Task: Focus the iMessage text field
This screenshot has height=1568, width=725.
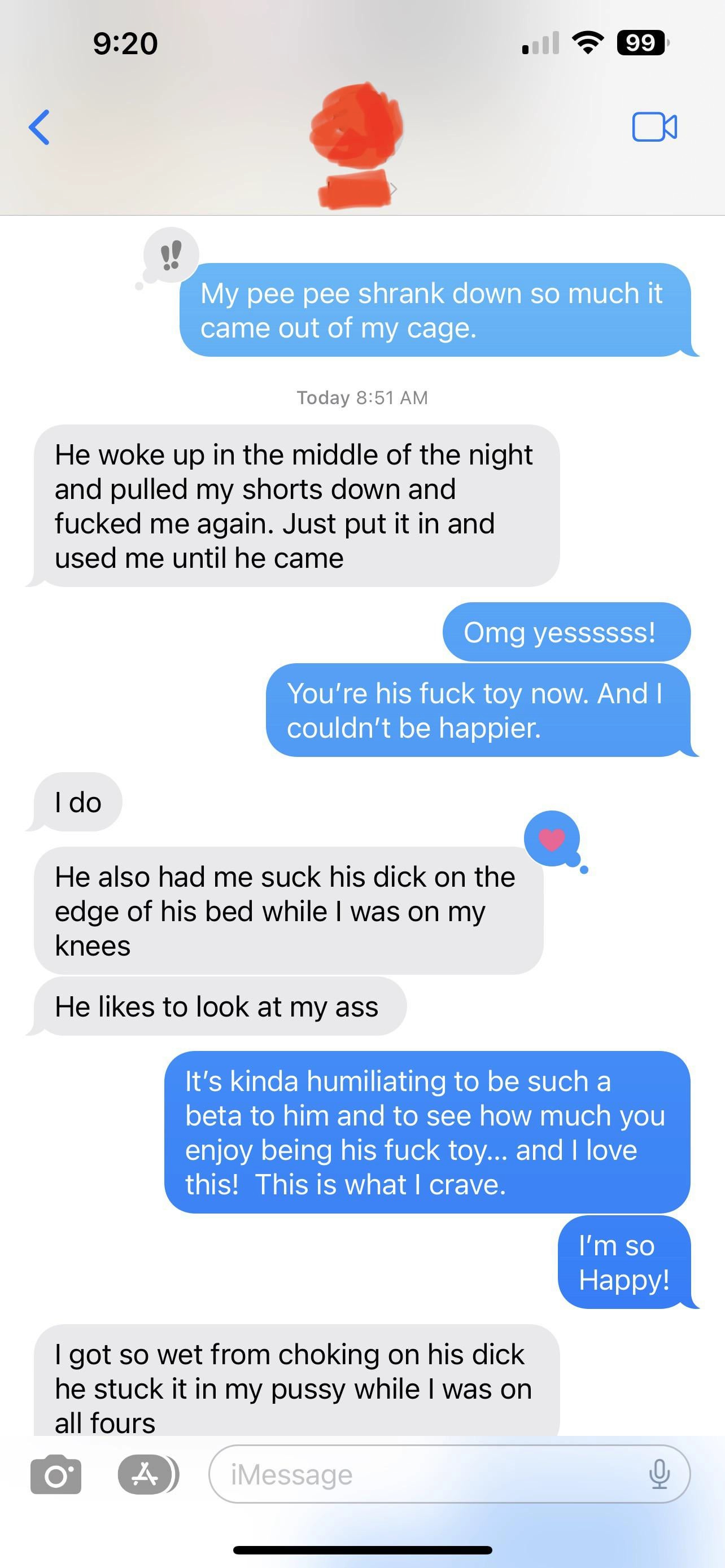Action: pos(449,1474)
